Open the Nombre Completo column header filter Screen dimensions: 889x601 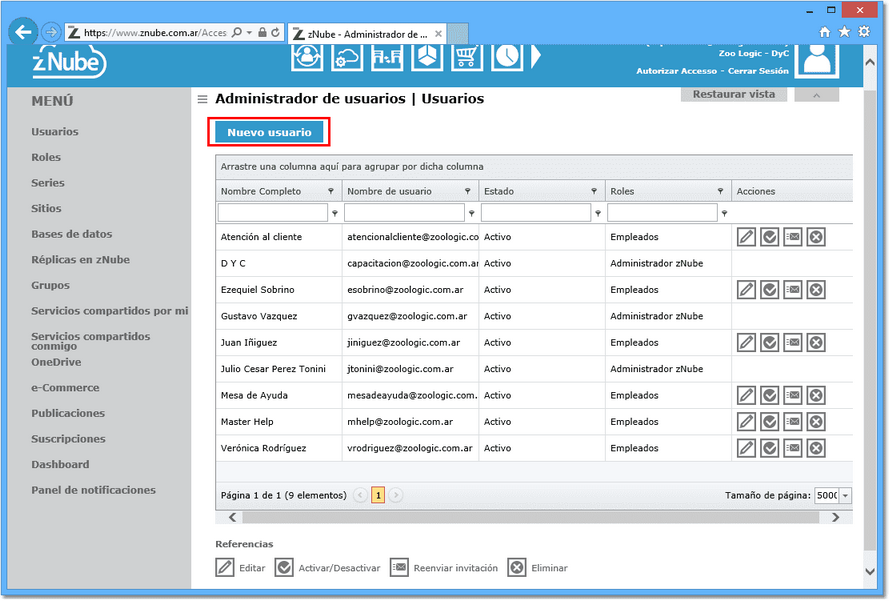tap(331, 192)
